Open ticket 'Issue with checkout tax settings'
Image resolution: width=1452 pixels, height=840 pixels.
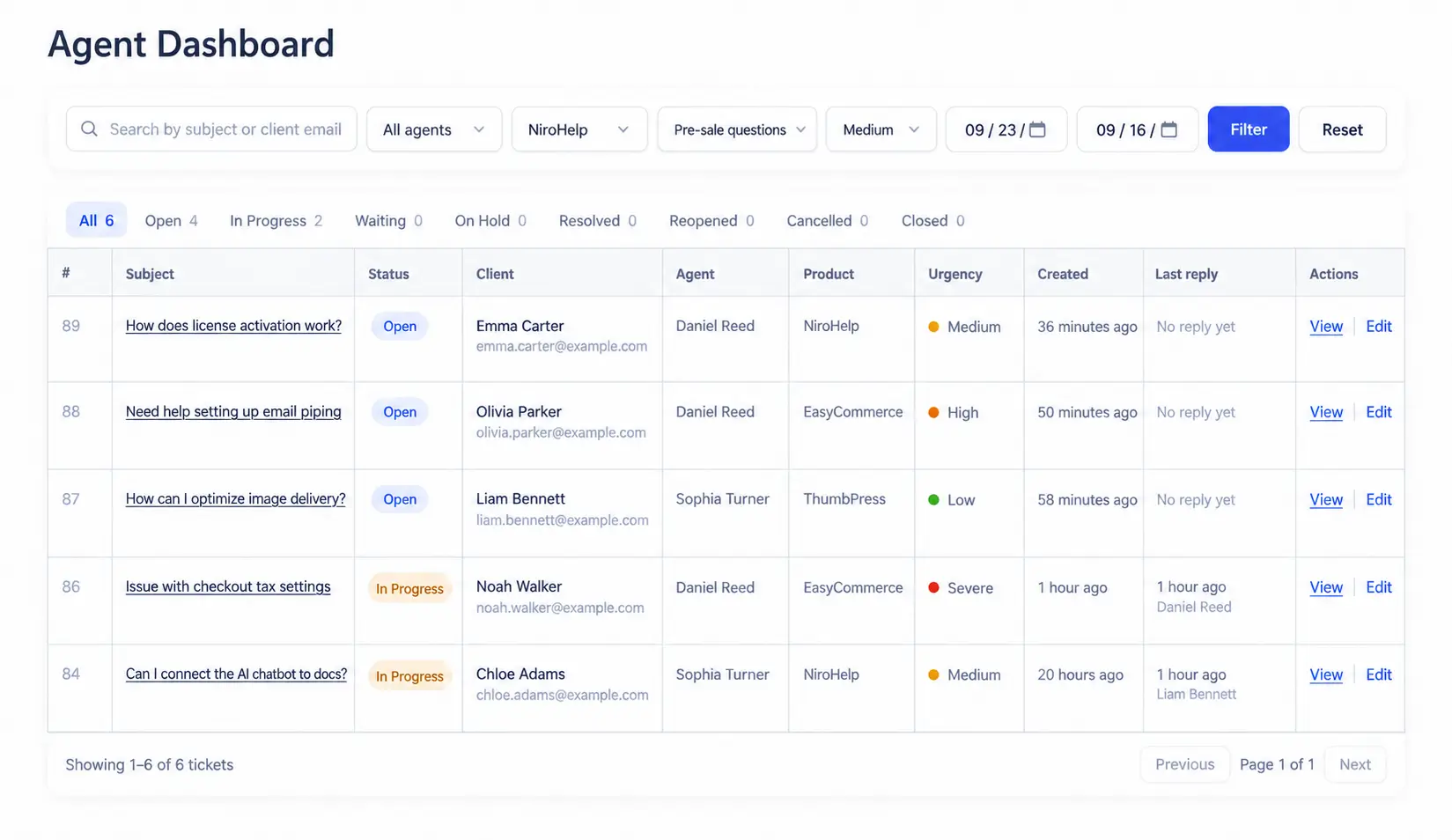click(228, 586)
